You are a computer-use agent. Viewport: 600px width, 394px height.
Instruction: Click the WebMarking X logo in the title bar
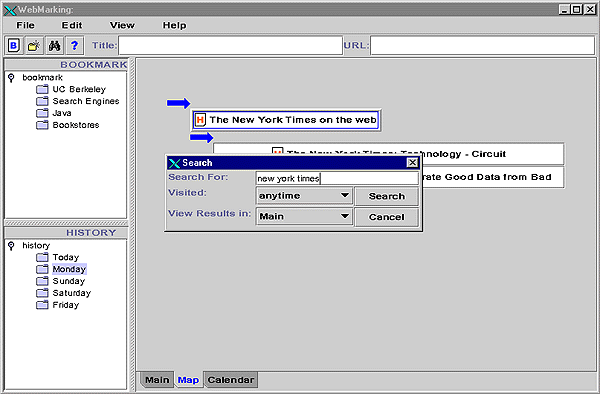(x=10, y=10)
